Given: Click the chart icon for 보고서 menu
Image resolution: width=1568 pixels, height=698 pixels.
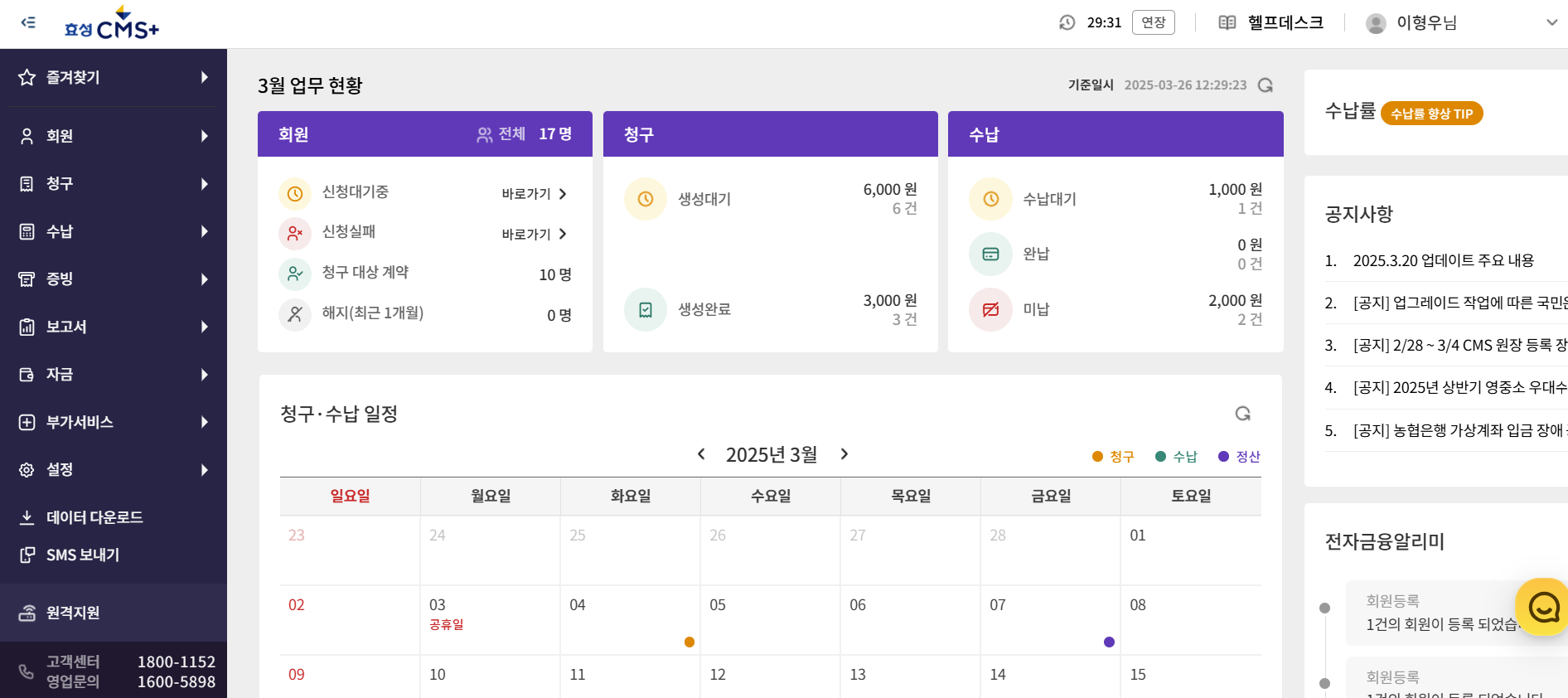Looking at the screenshot, I should (x=27, y=327).
